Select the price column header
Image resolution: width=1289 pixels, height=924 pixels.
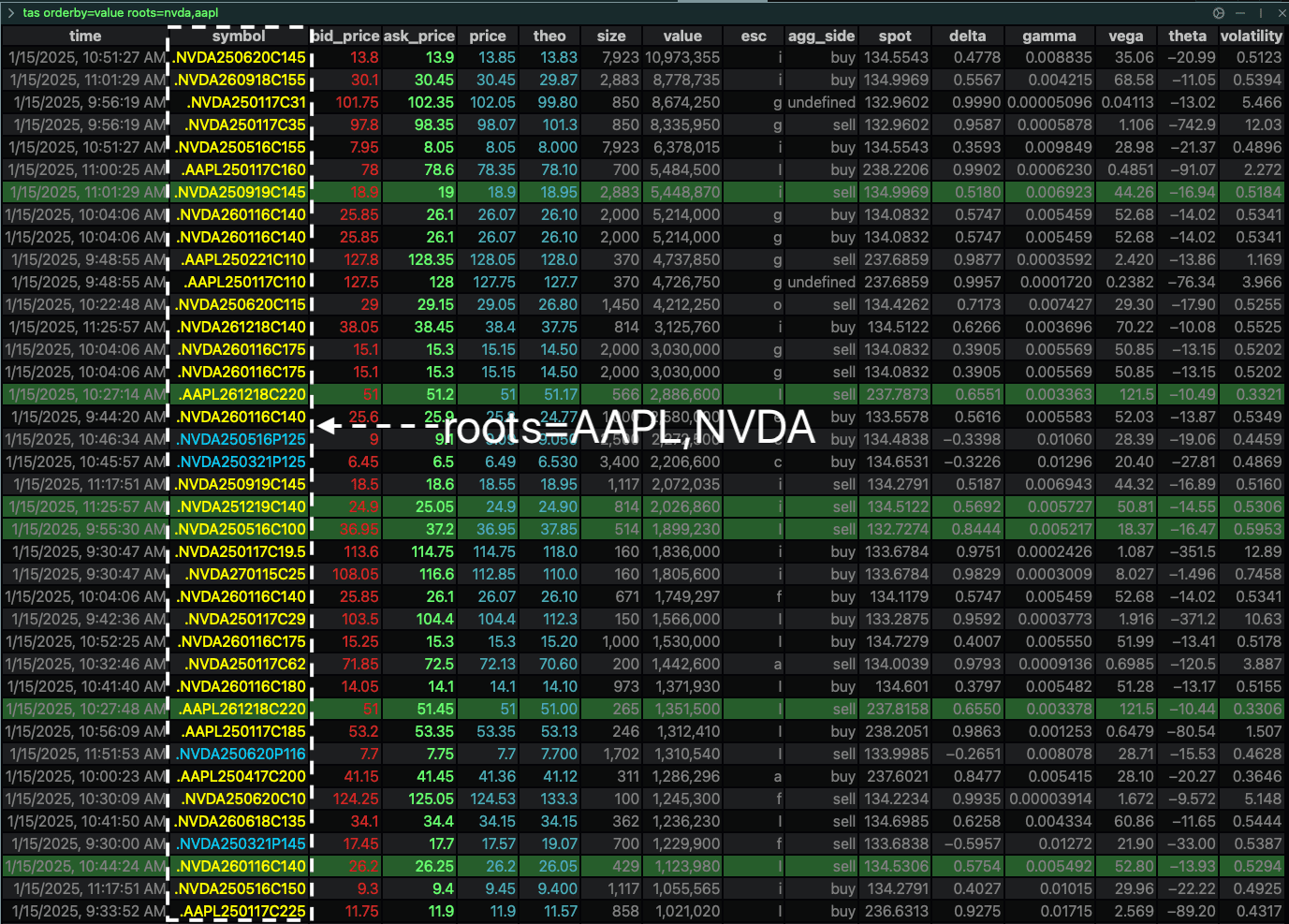(488, 36)
